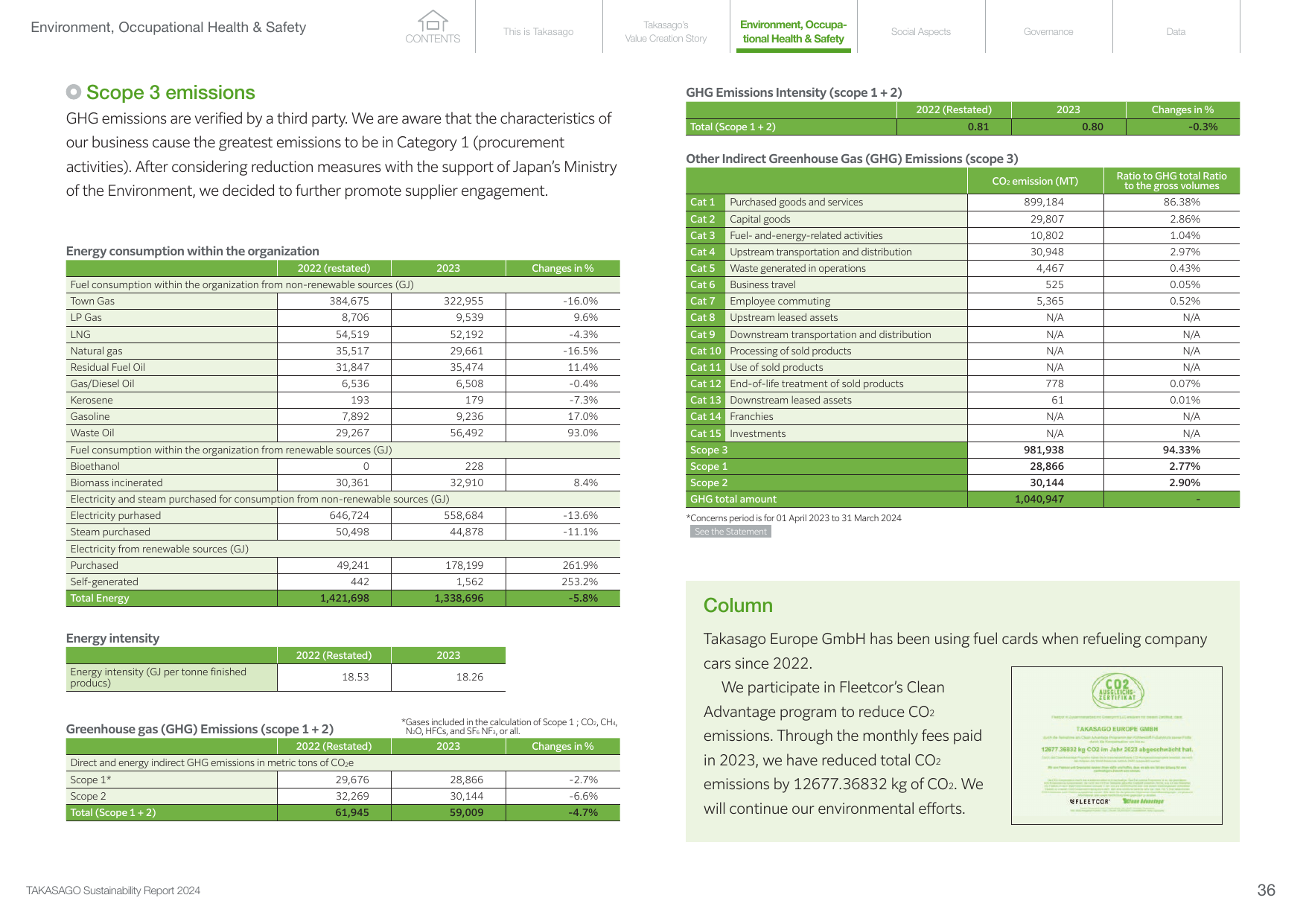This screenshot has height=924, width=1306.
Task: Select Residual Fuel Oil row label
Action: coord(107,367)
